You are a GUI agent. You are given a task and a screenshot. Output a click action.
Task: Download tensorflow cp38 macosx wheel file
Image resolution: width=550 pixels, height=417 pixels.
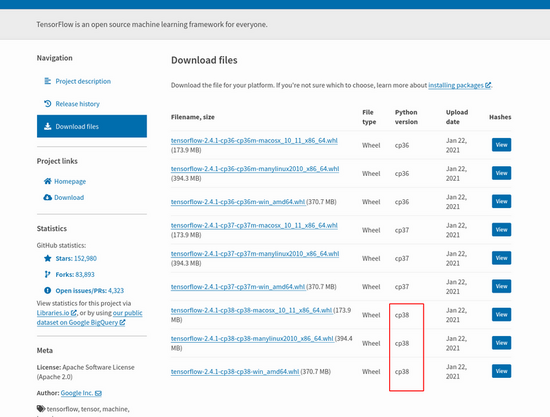point(251,310)
